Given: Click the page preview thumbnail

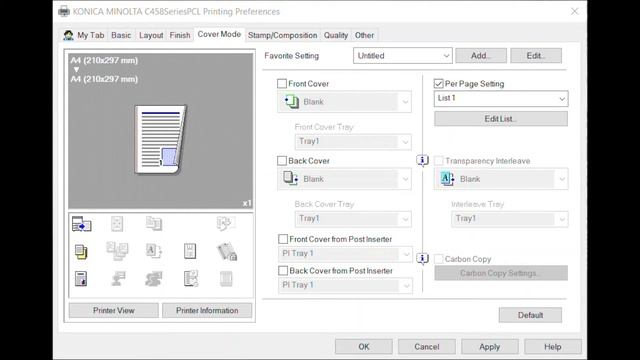Looking at the screenshot, I should (161, 139).
